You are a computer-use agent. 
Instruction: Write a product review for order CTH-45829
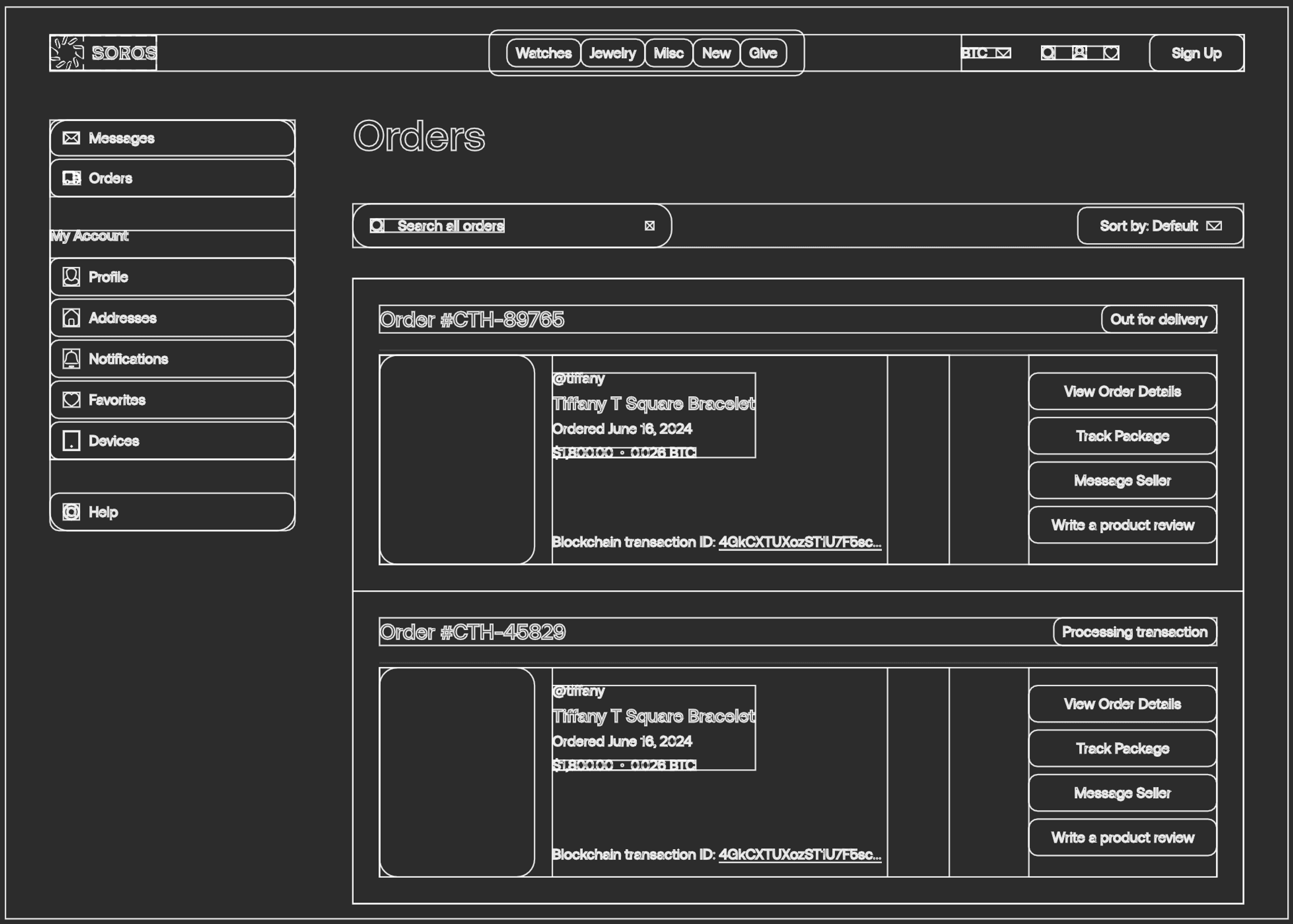[x=1123, y=838]
